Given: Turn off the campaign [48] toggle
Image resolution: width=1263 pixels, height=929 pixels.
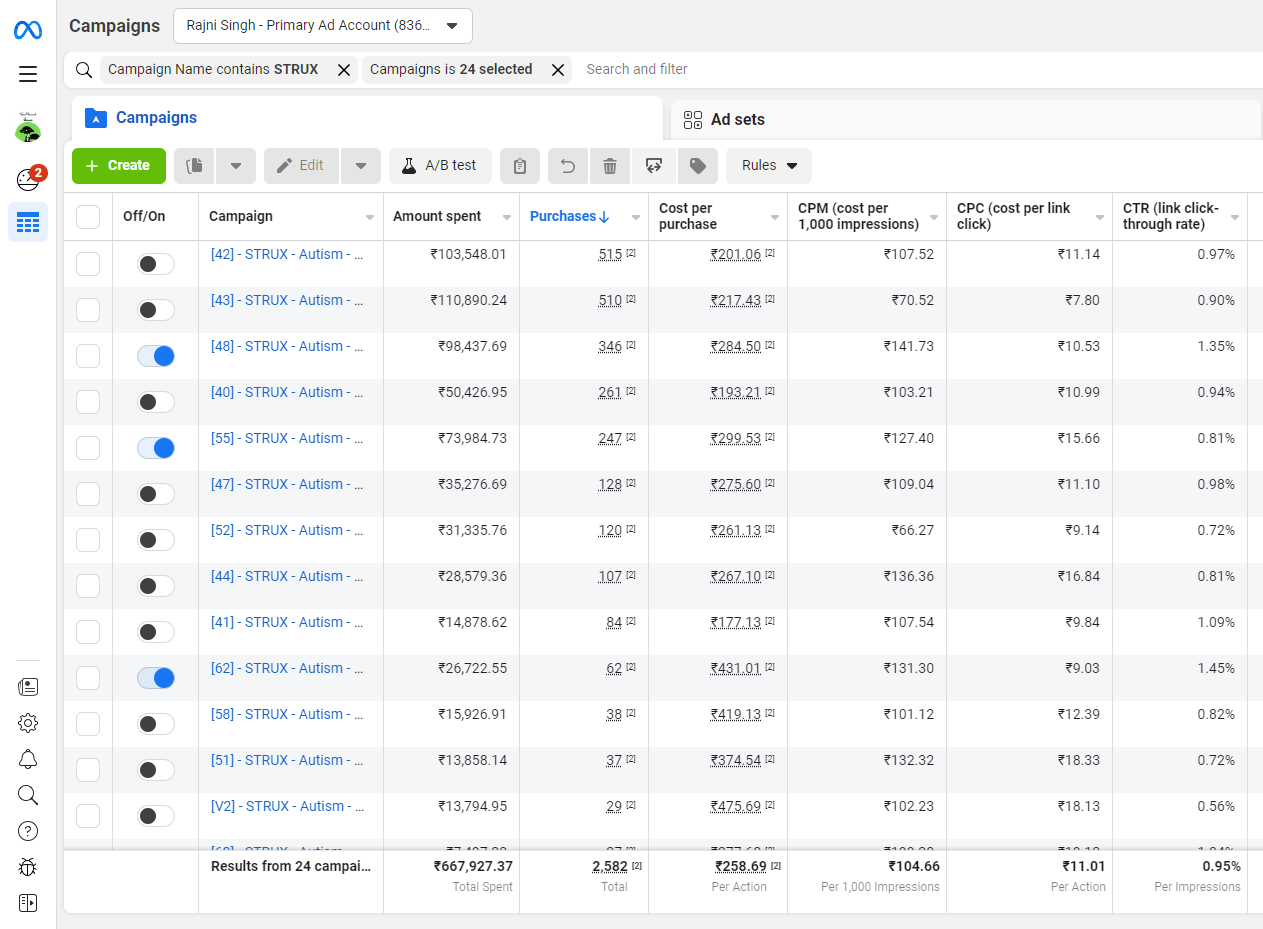Looking at the screenshot, I should tap(156, 356).
